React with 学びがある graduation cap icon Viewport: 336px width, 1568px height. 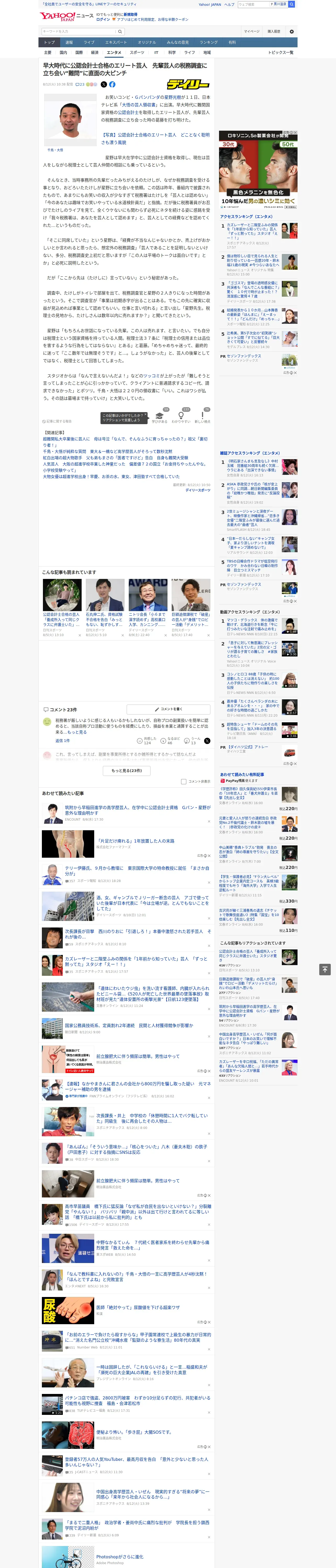click(160, 416)
